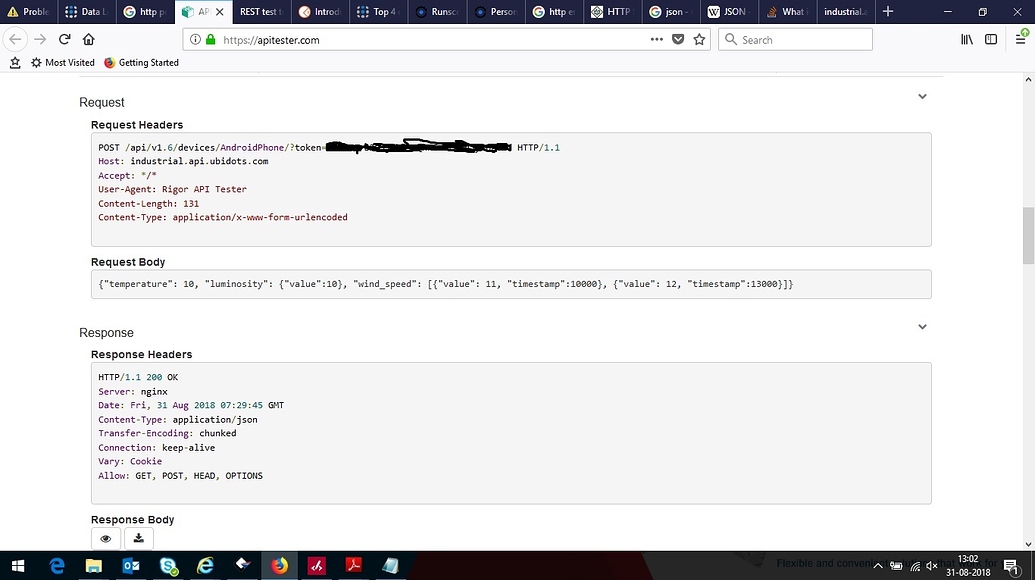Mute system volume in the tray
This screenshot has height=580, width=1035.
tap(931, 565)
